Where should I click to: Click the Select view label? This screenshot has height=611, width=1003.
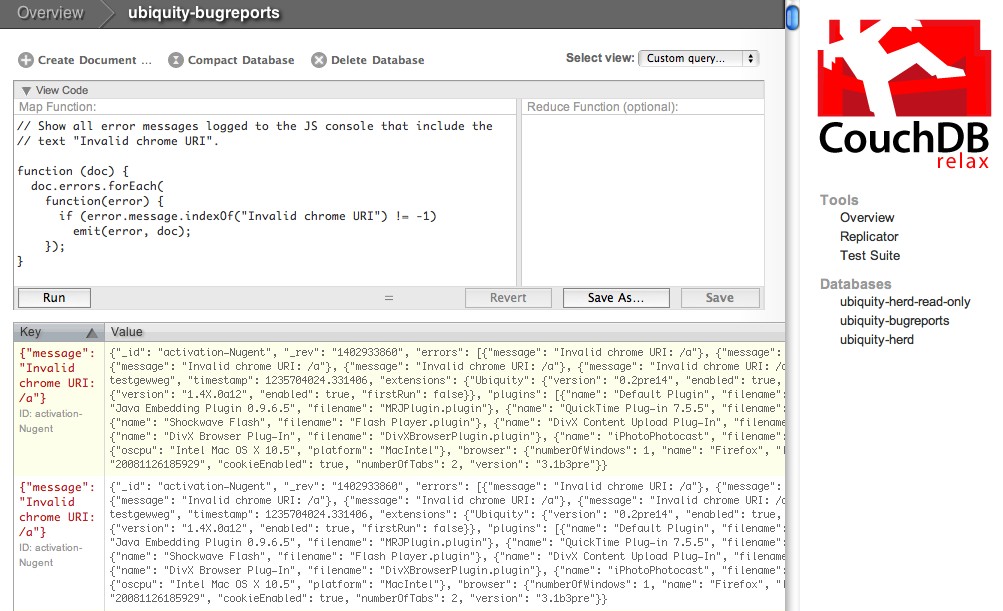click(599, 58)
